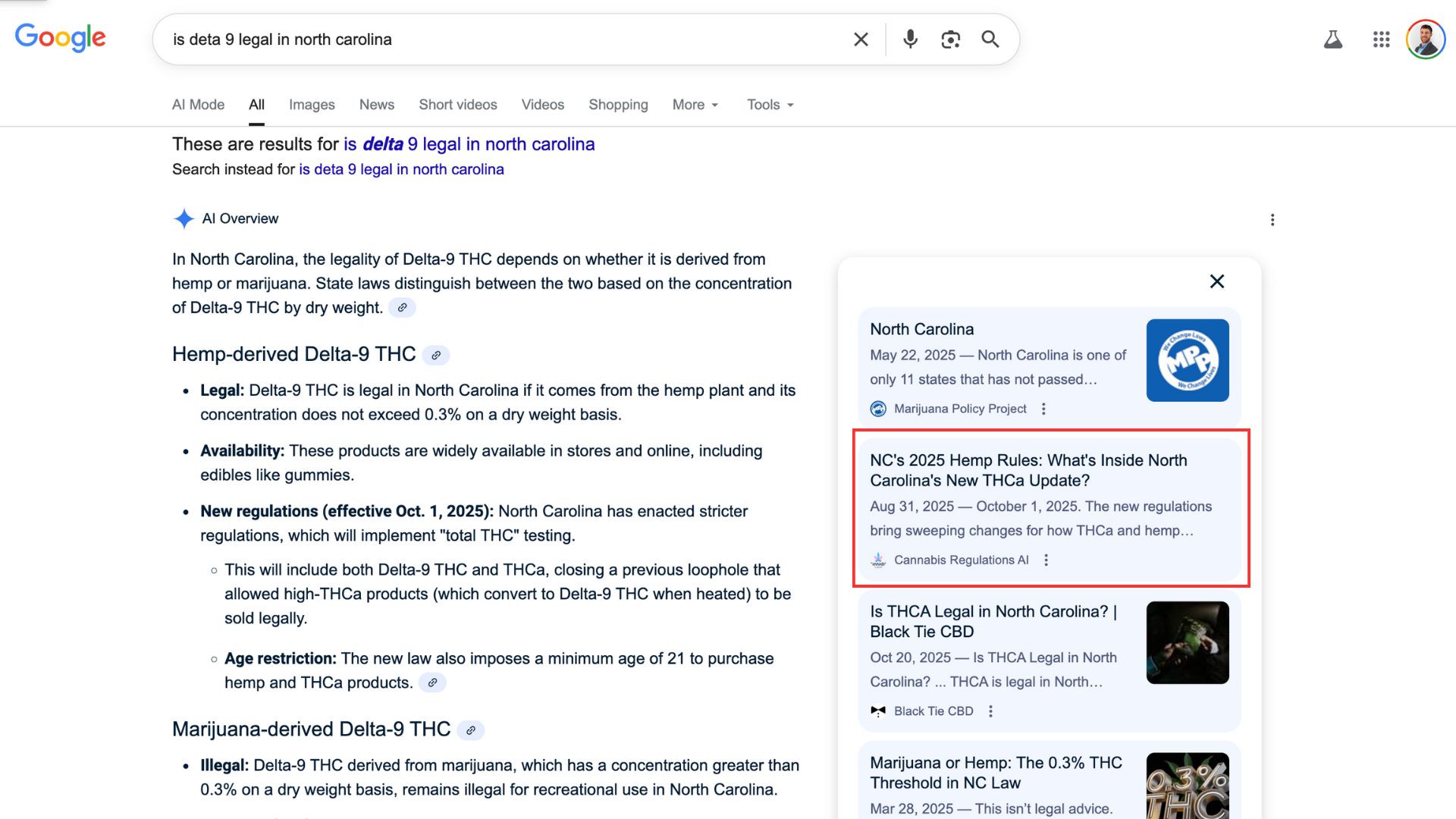Click the voice search microphone icon

pos(910,39)
